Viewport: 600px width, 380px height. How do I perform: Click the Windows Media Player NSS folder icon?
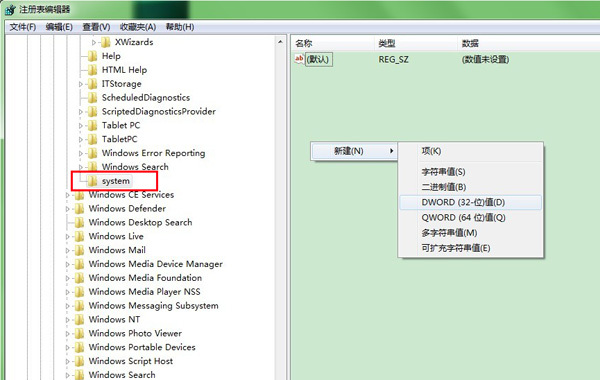[79, 292]
